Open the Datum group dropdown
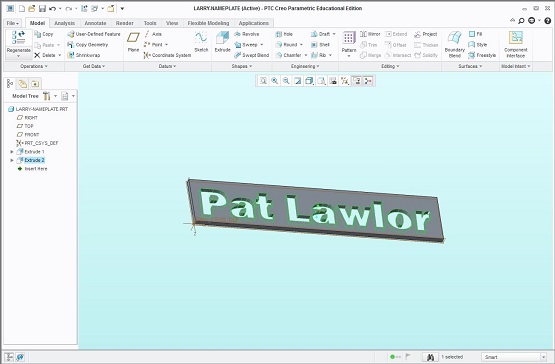Screen dimensions: 555x364 (x=167, y=66)
